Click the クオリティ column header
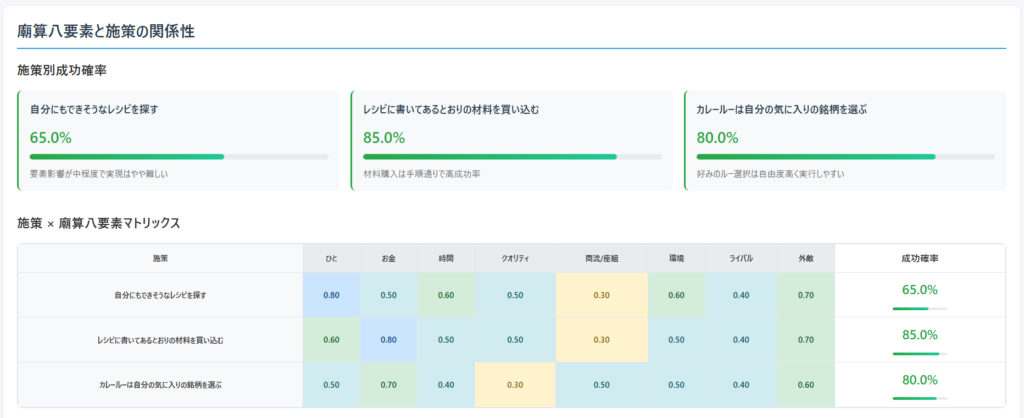The height and width of the screenshot is (418, 1024). (x=515, y=258)
